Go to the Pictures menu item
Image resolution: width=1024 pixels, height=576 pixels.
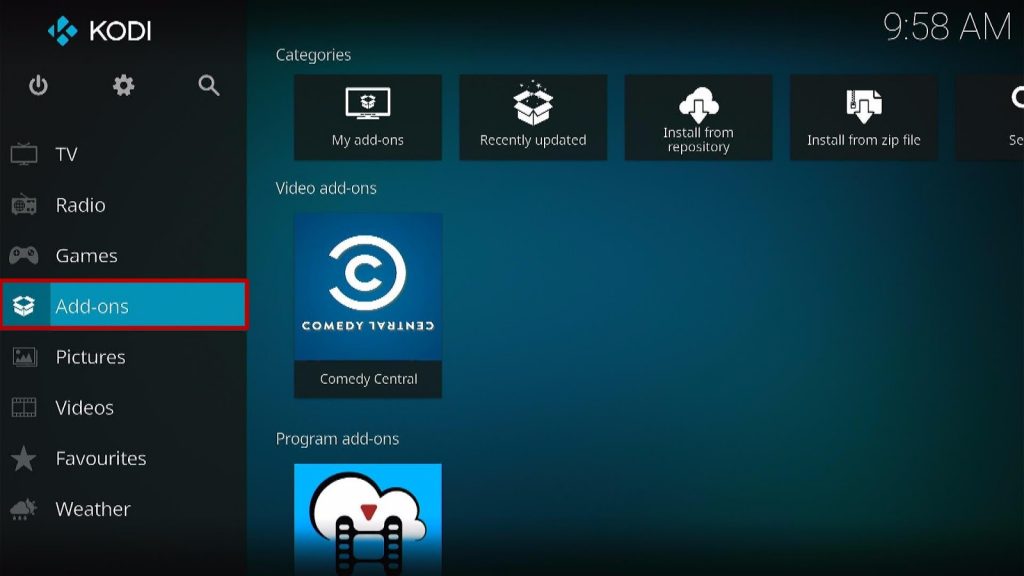point(123,357)
